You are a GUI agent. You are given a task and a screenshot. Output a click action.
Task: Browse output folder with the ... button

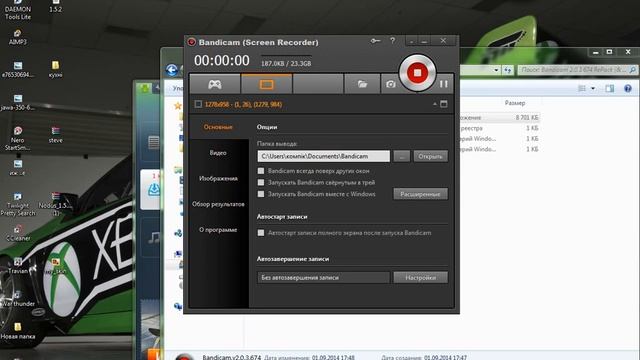tap(402, 156)
